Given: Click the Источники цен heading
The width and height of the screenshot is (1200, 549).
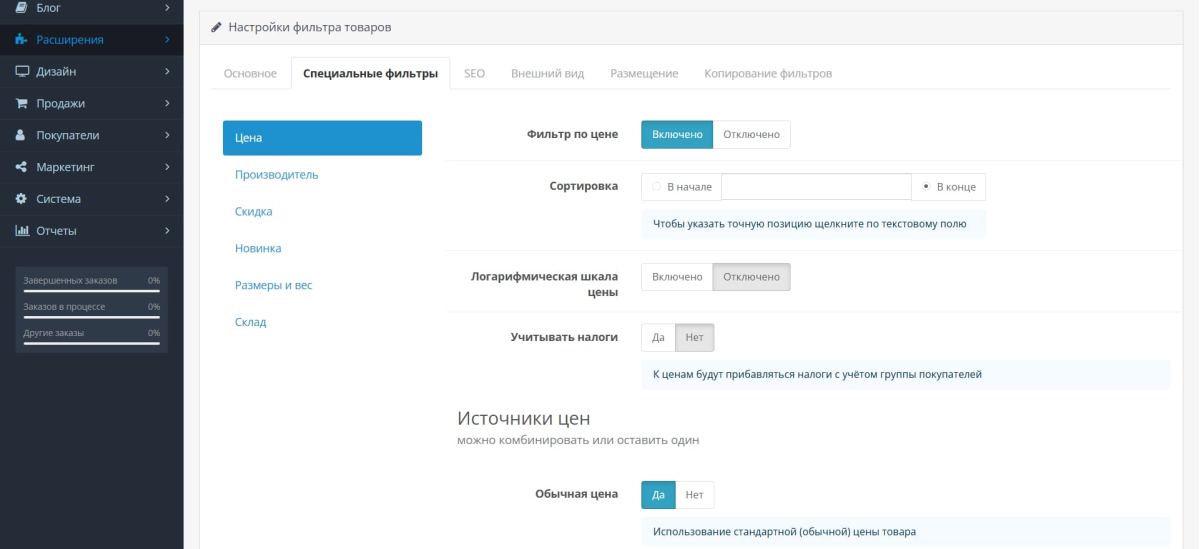Looking at the screenshot, I should coord(523,418).
